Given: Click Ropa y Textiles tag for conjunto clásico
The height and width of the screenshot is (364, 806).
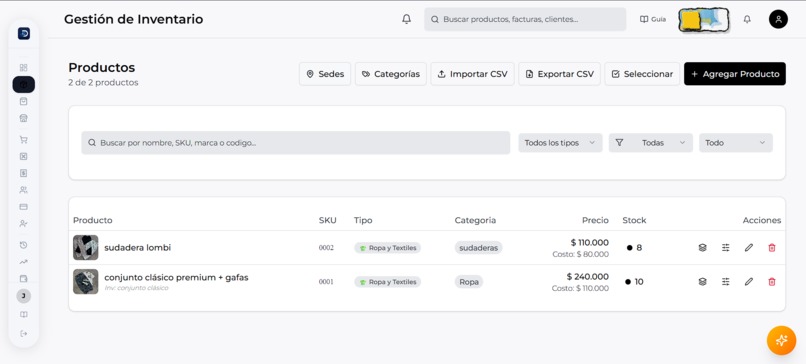Looking at the screenshot, I should (388, 282).
